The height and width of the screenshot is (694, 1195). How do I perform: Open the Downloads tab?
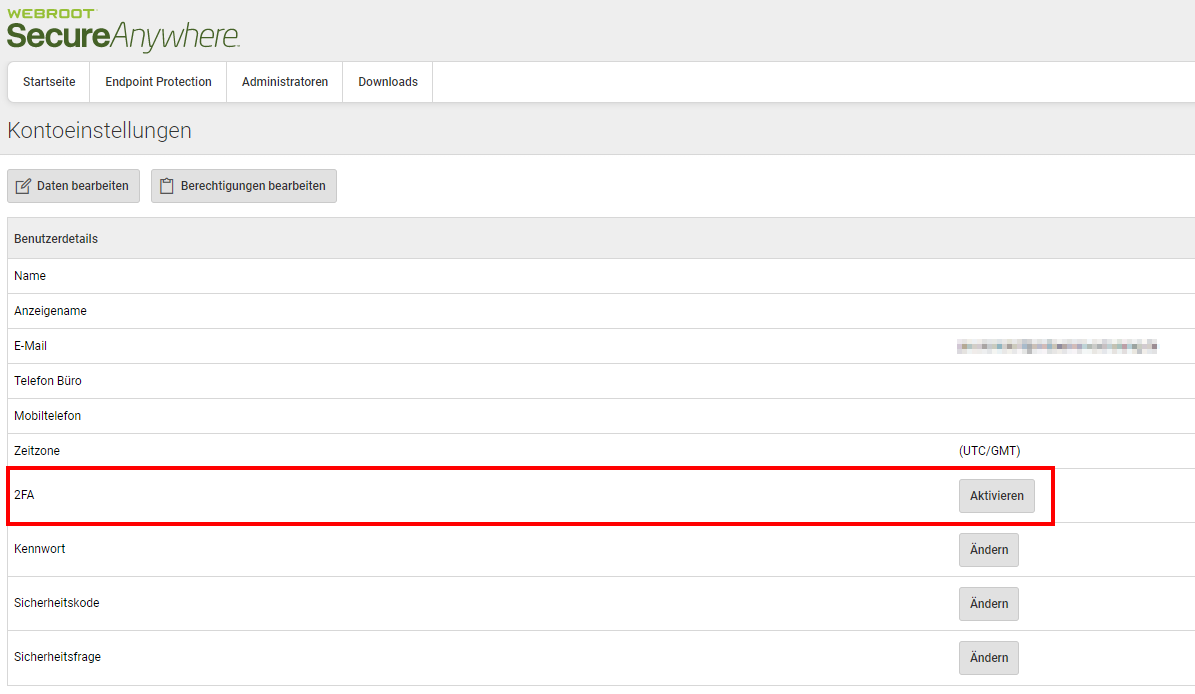click(388, 82)
